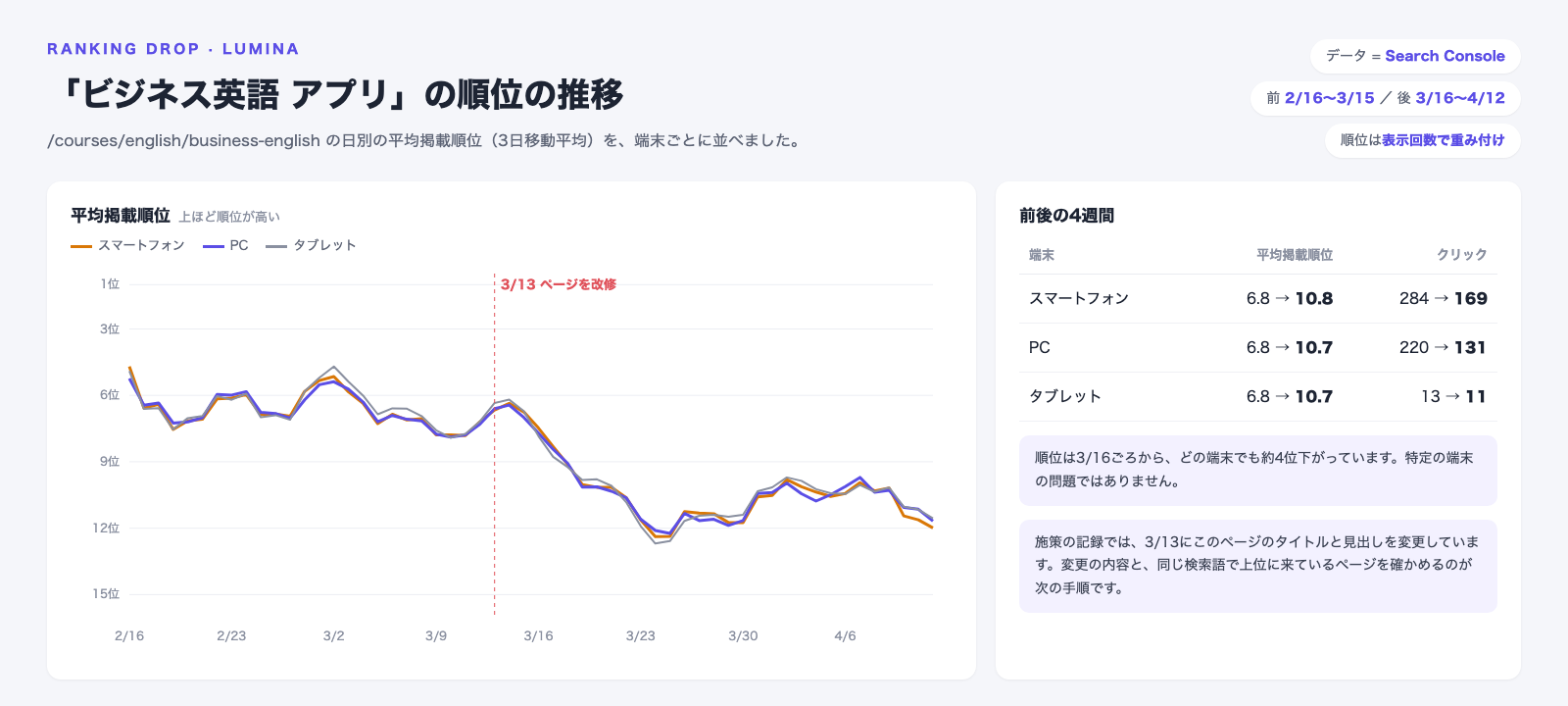The image size is (1568, 706).
Task: Click the 3/2 x-axis date label
Action: [334, 635]
